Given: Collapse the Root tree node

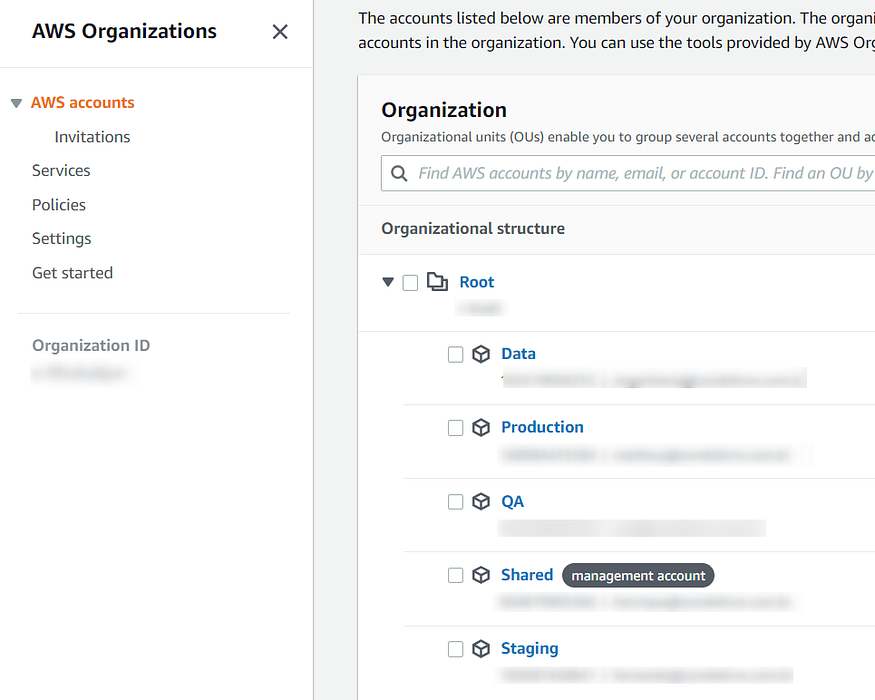Looking at the screenshot, I should click(x=388, y=283).
